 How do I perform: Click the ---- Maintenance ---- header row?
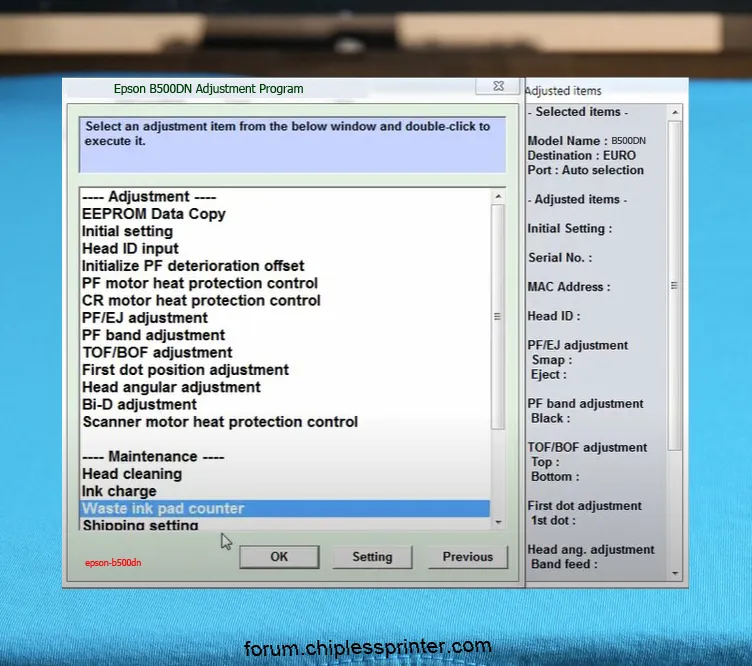click(x=285, y=456)
